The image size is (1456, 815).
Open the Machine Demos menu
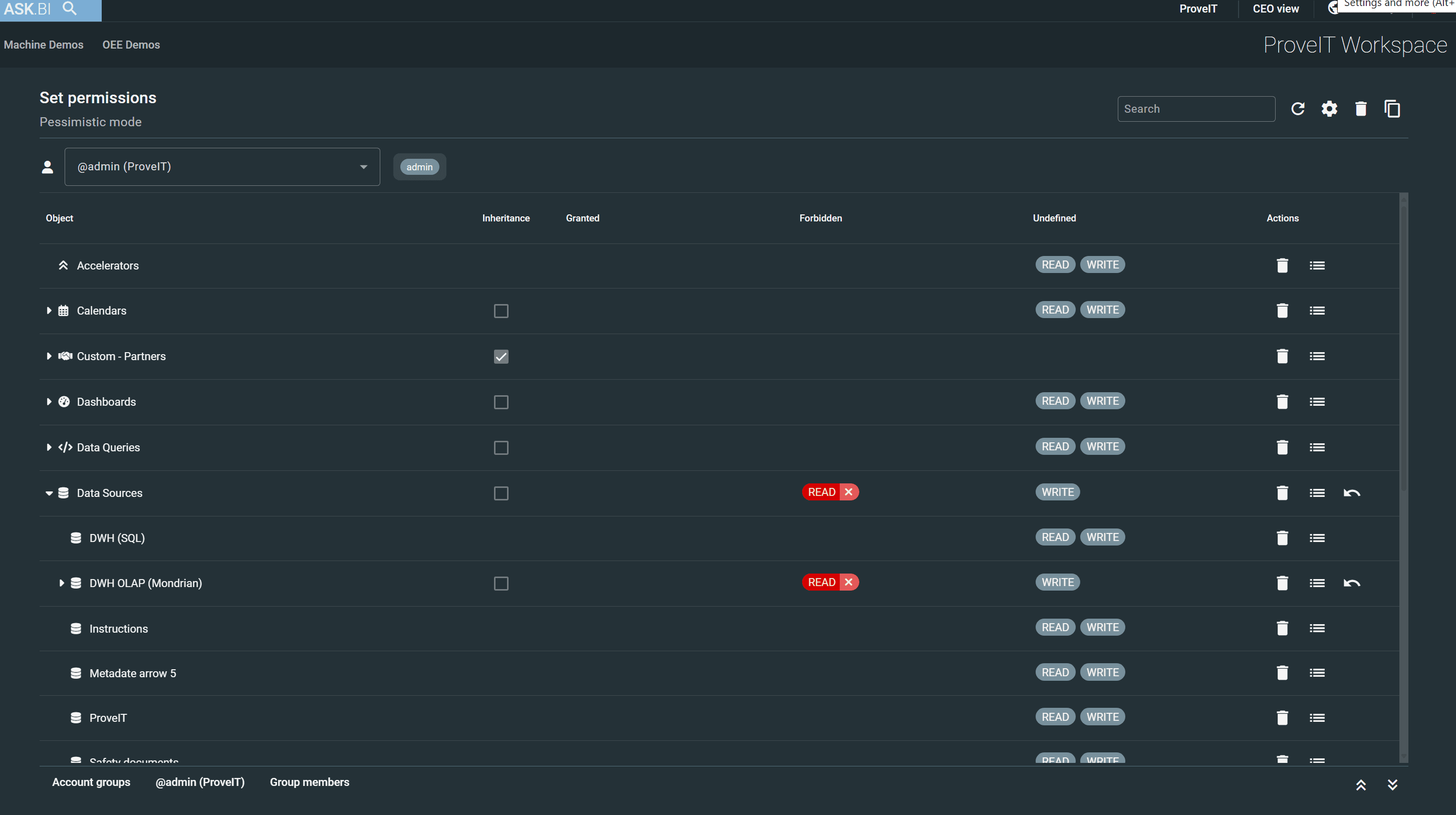(44, 45)
